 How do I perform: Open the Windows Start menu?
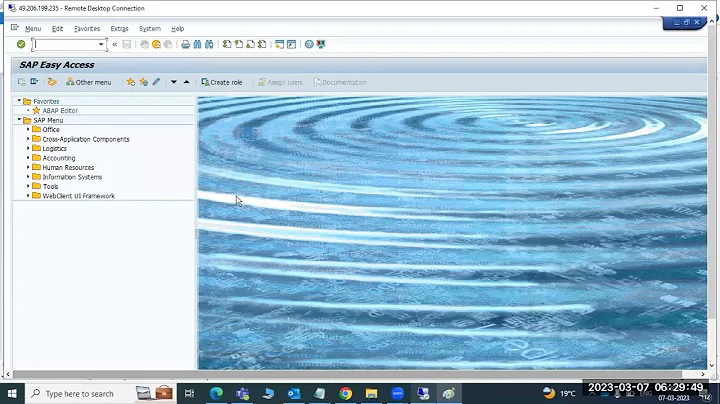[x=12, y=393]
